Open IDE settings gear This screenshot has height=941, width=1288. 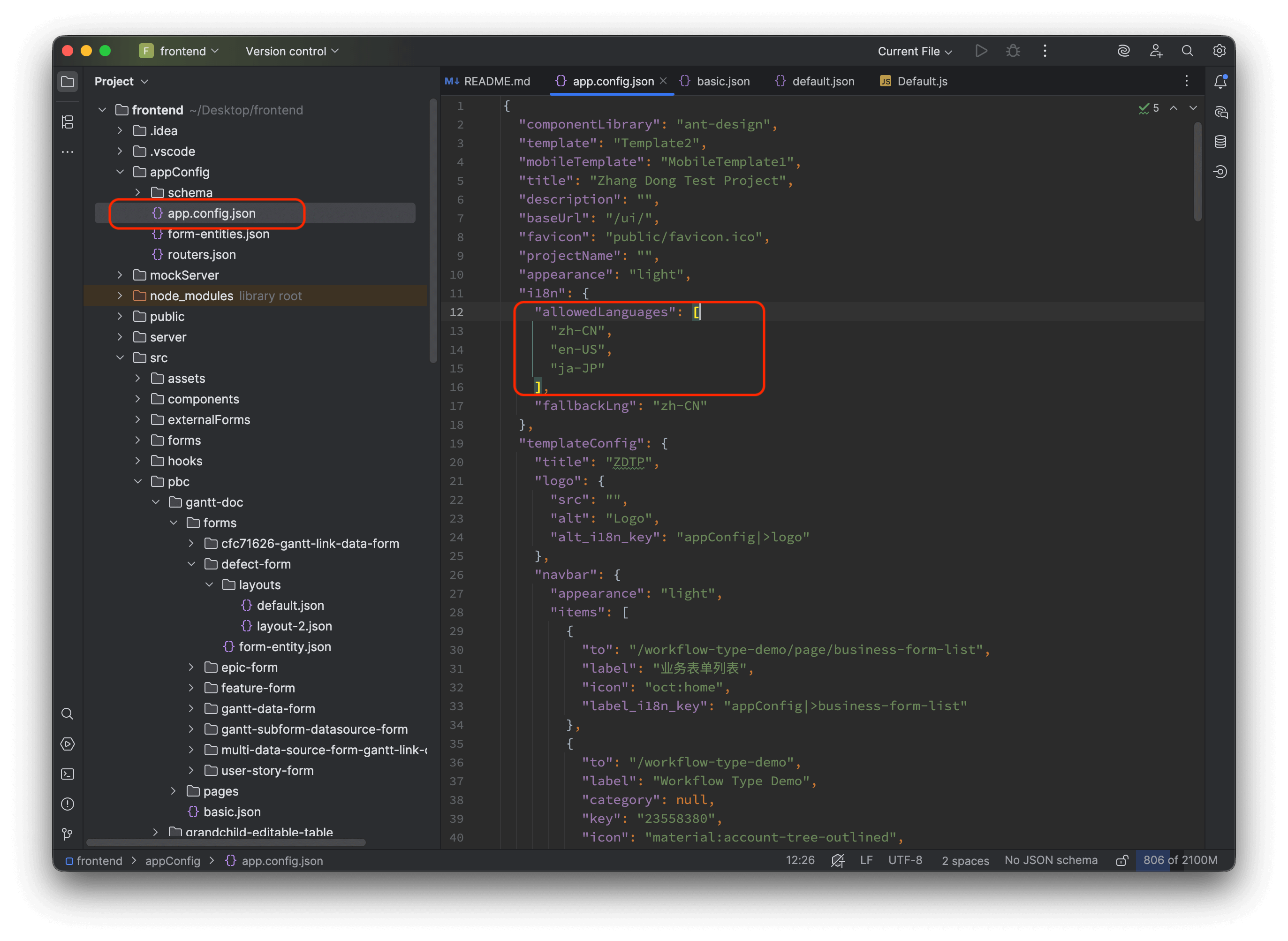[1219, 51]
